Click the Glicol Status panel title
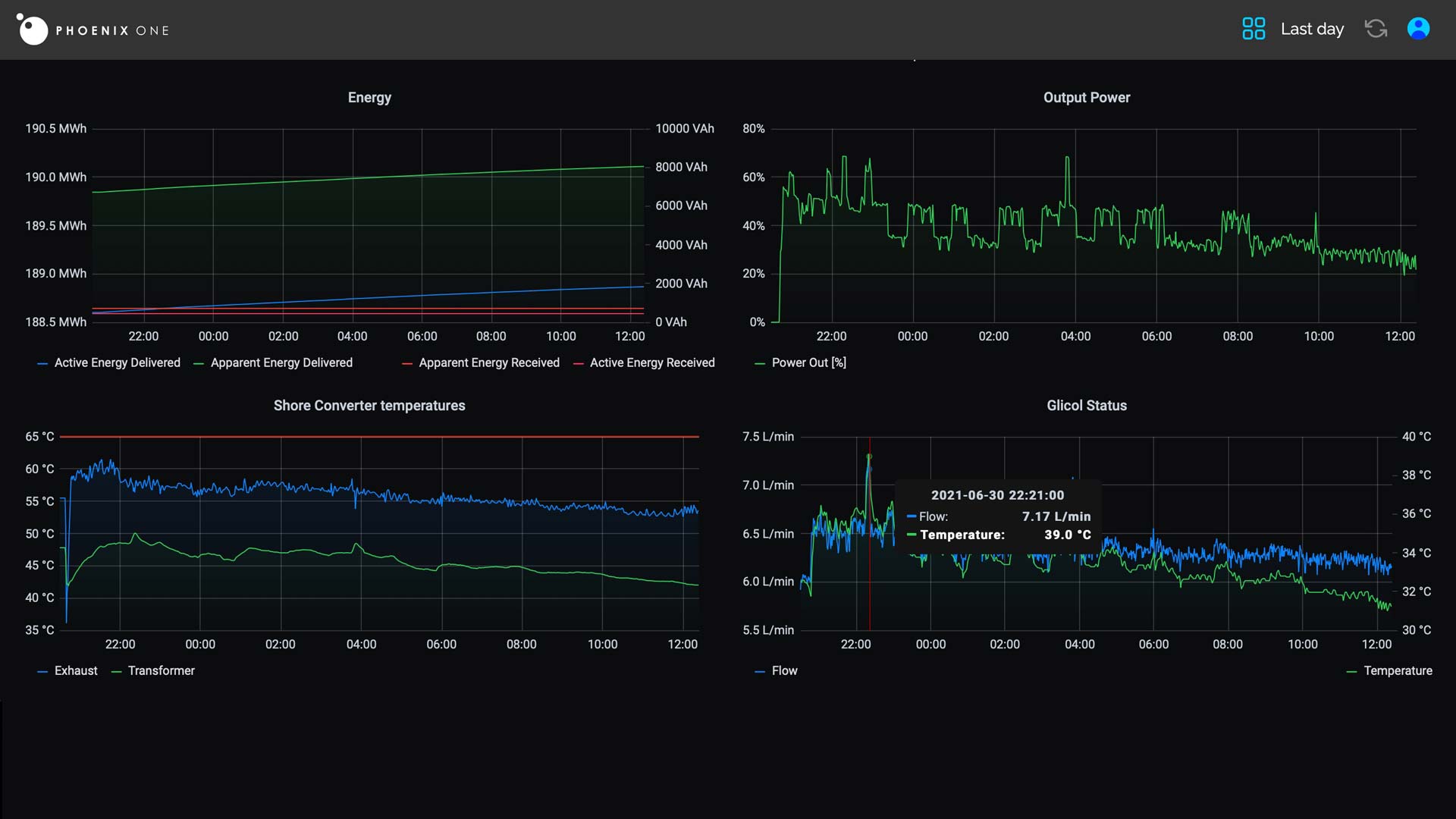The height and width of the screenshot is (819, 1456). click(x=1086, y=406)
